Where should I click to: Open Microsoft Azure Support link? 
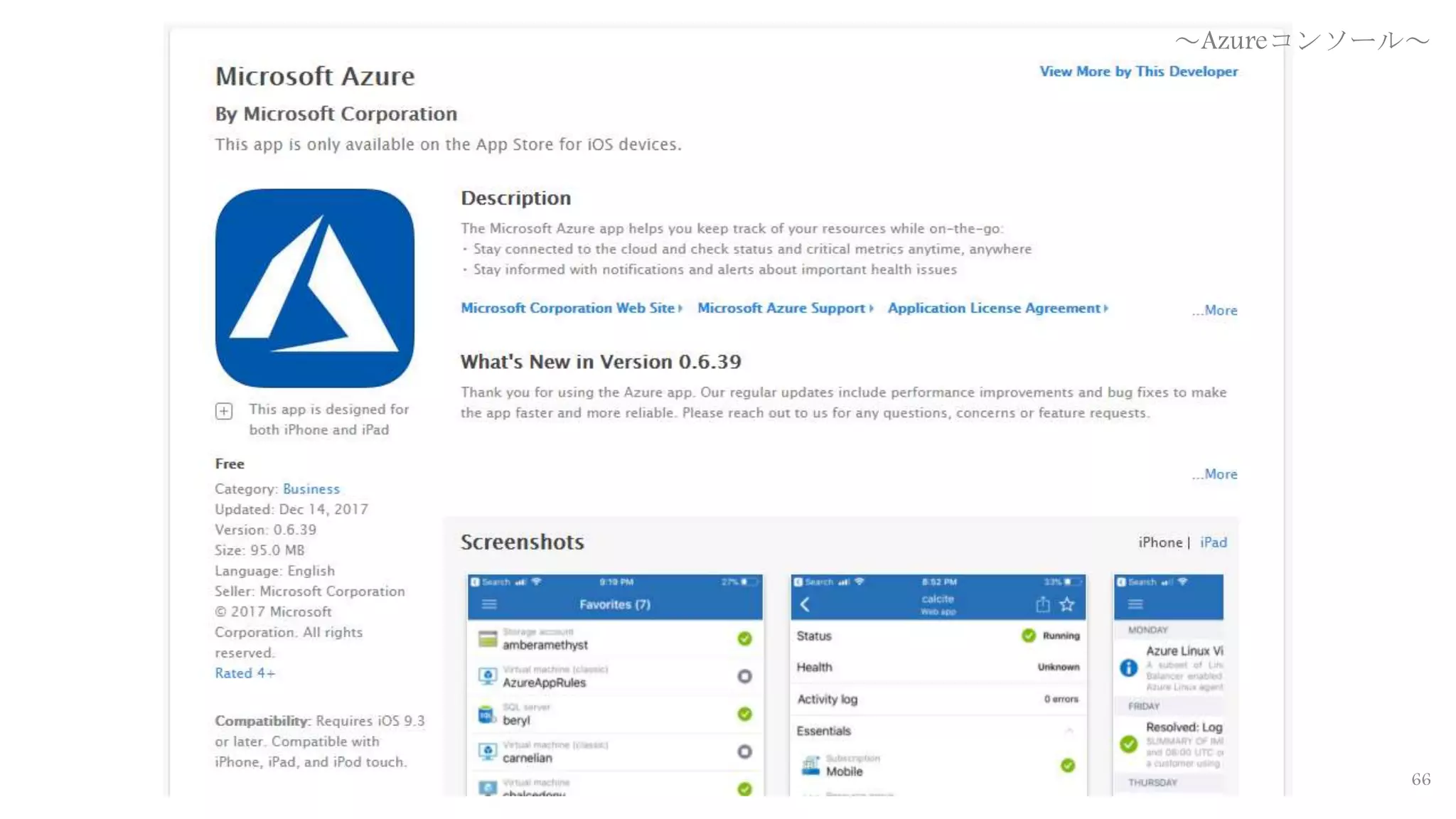[781, 309]
